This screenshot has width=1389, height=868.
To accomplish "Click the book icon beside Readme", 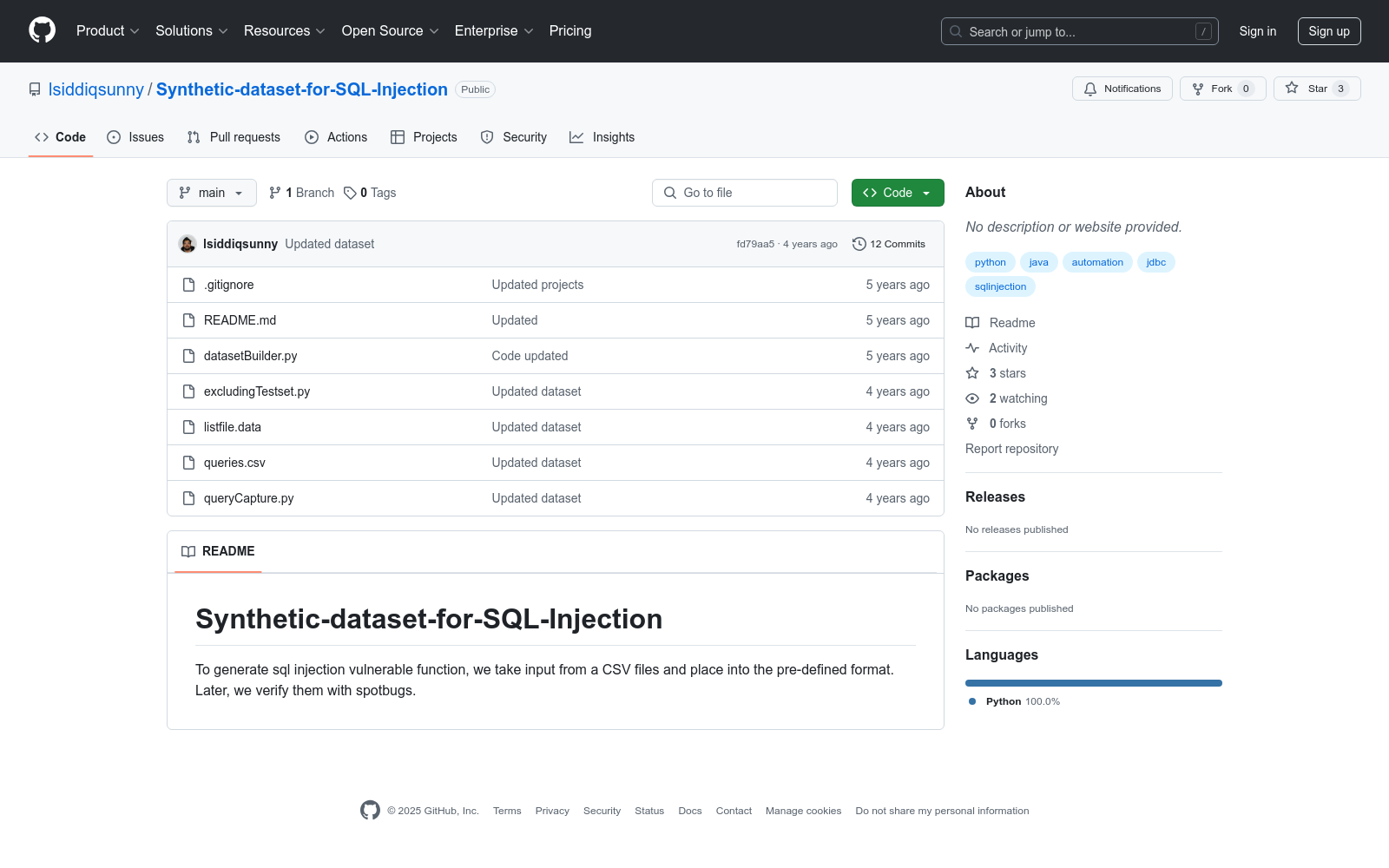I will (972, 323).
